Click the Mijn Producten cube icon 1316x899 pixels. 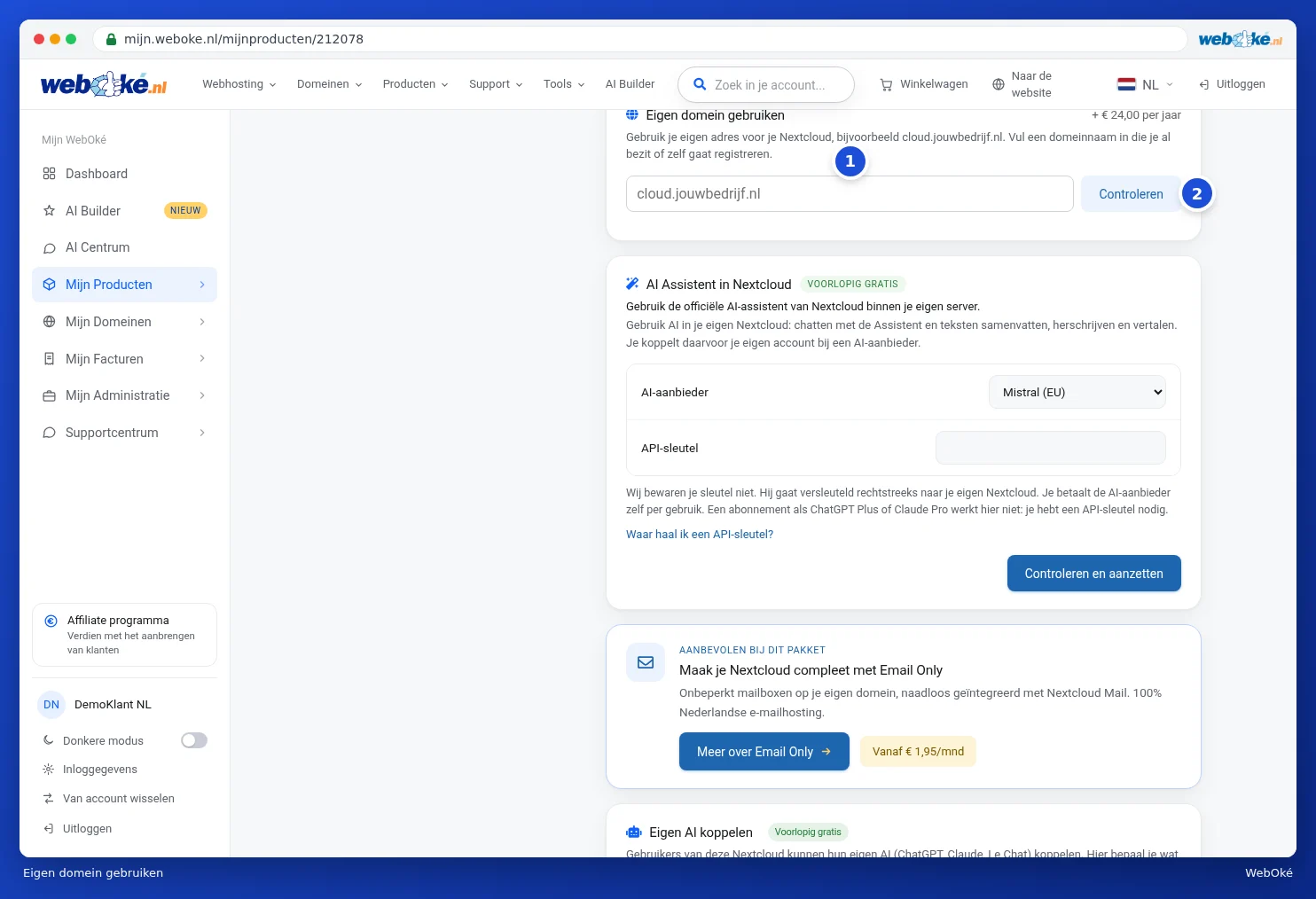[x=50, y=285]
